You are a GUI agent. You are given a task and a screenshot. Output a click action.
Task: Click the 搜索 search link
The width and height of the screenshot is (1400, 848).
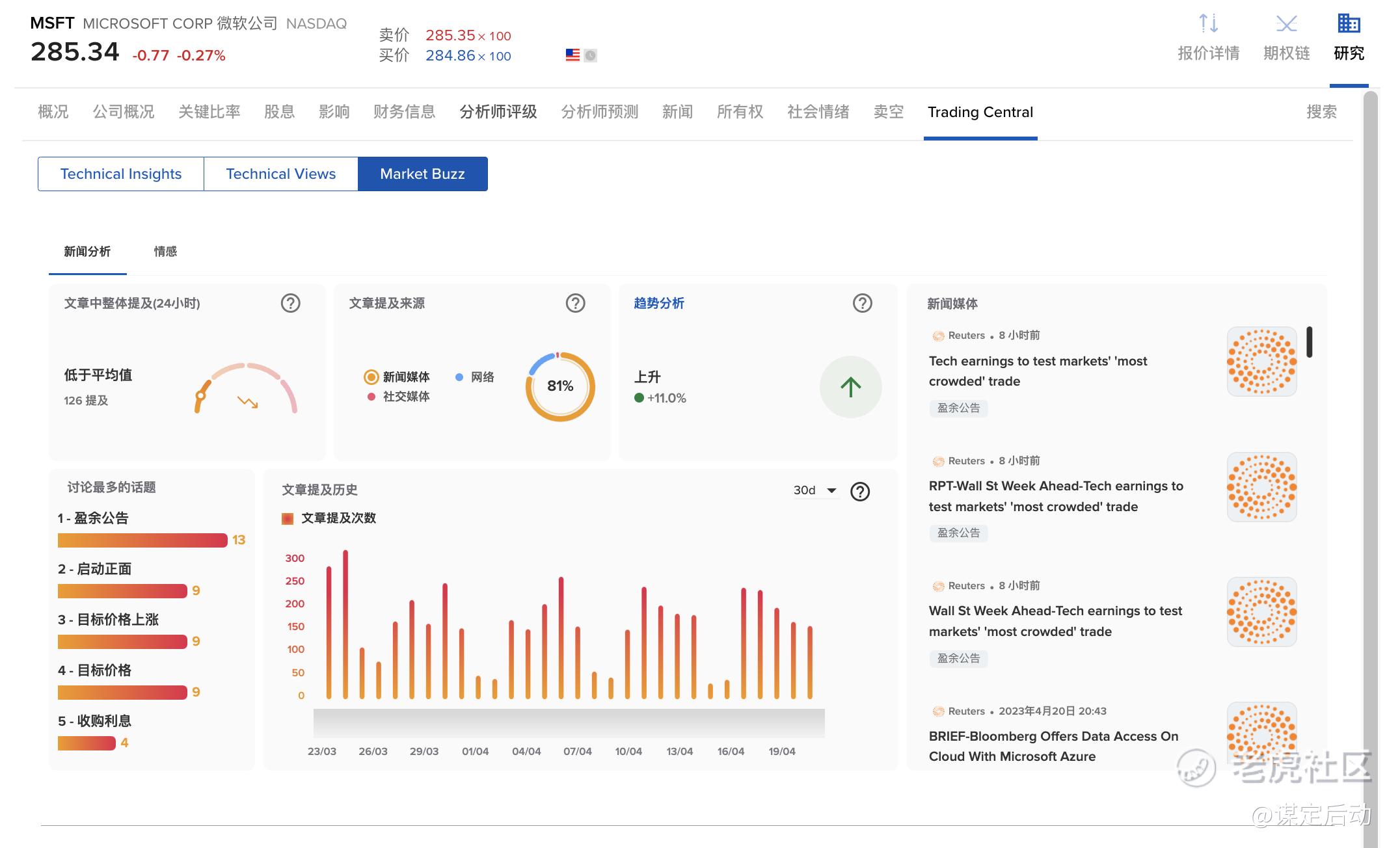(x=1321, y=112)
